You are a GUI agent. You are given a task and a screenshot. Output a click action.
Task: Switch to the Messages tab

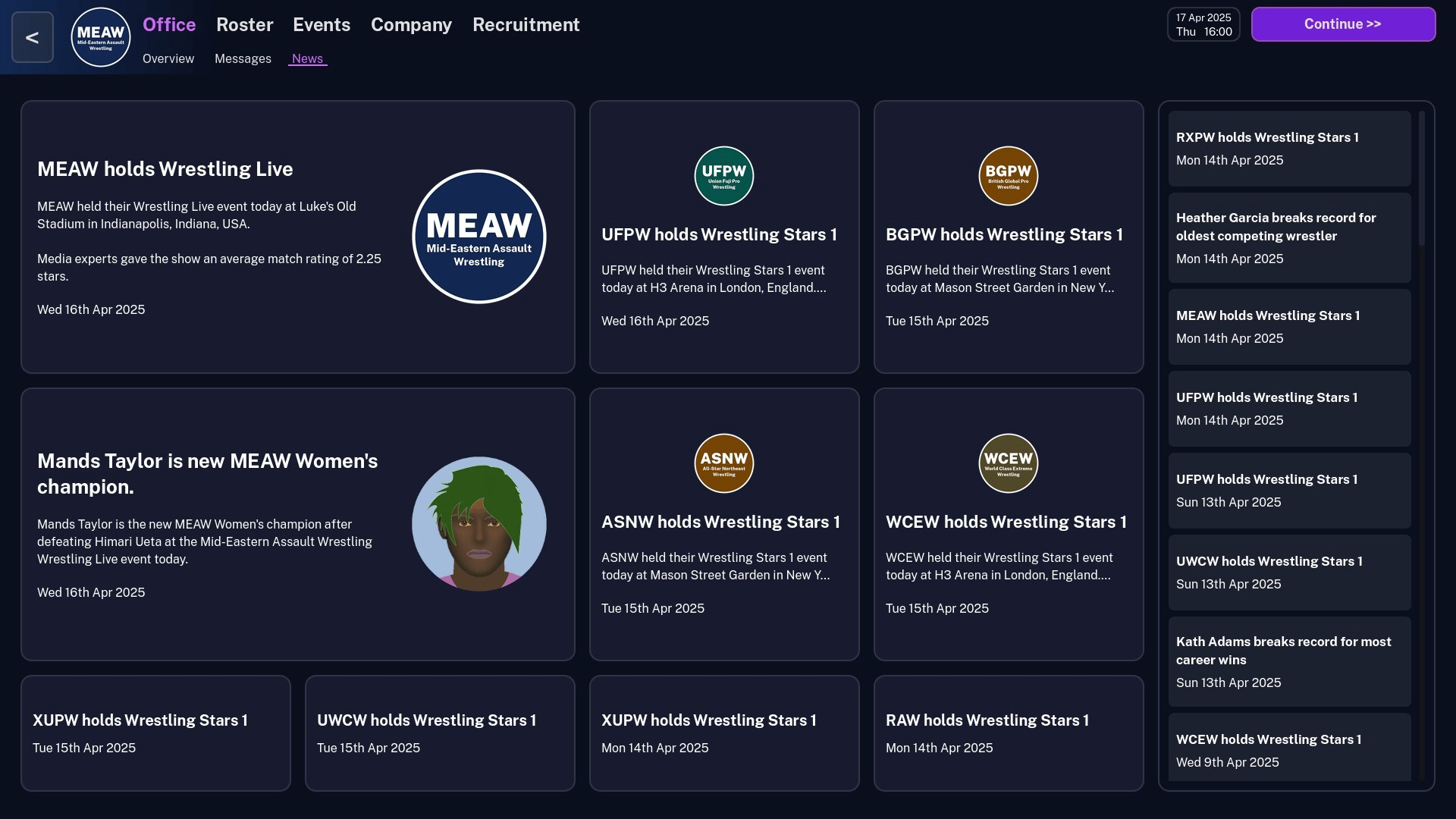[x=243, y=59]
